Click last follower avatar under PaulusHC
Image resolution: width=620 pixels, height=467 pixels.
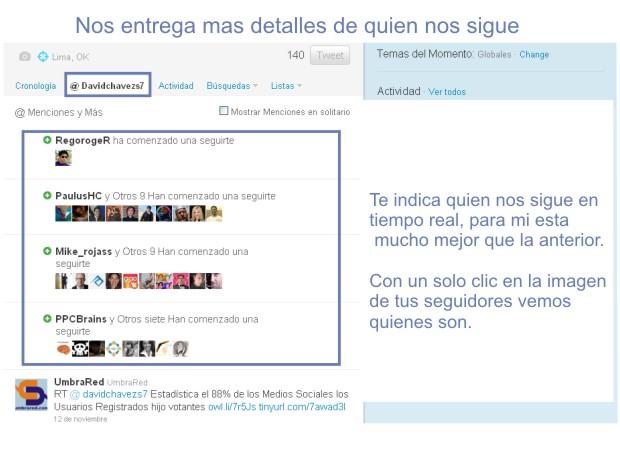click(x=214, y=214)
